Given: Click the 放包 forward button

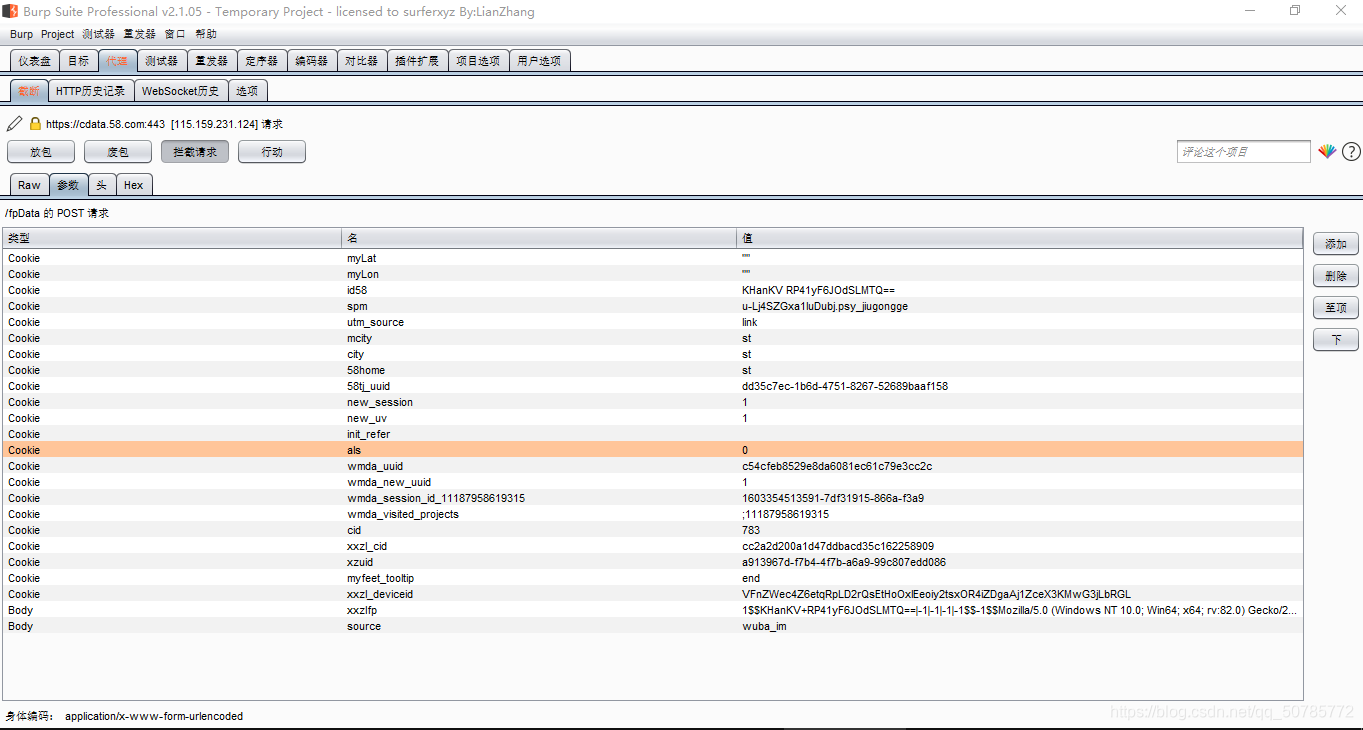Looking at the screenshot, I should [x=41, y=152].
